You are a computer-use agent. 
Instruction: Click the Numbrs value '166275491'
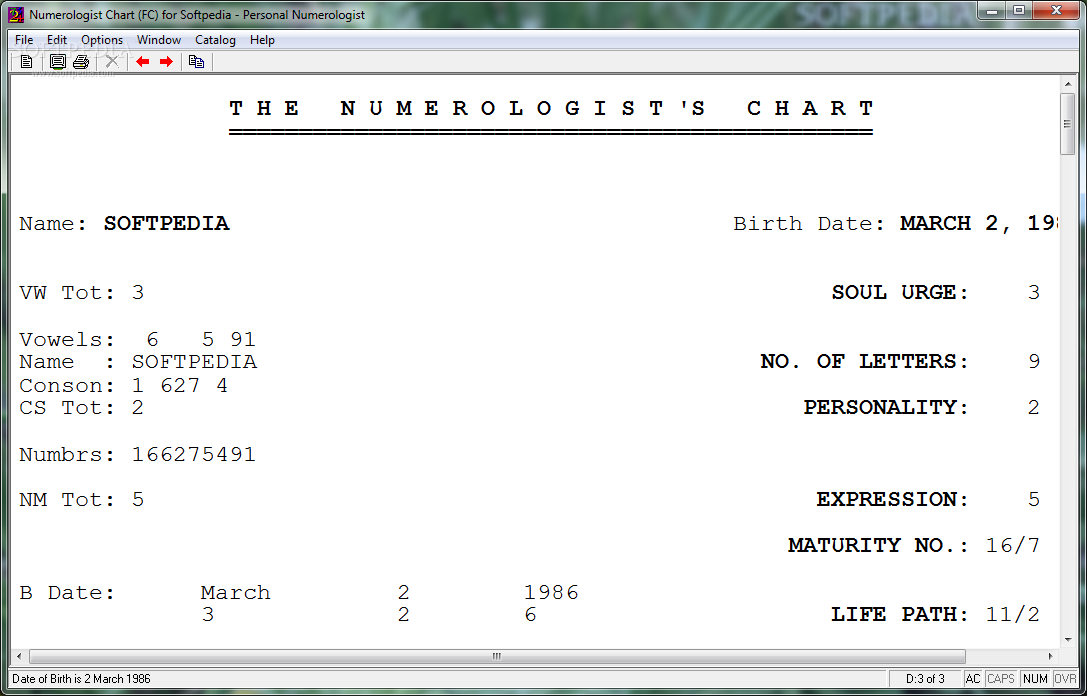click(x=193, y=455)
